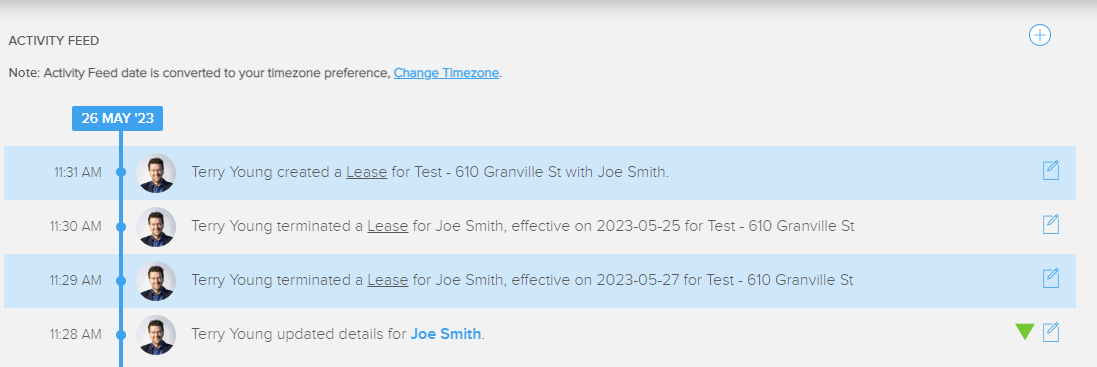Select the timeline dot at 11:31 AM
Viewport: 1097px width, 367px height.
click(120, 172)
